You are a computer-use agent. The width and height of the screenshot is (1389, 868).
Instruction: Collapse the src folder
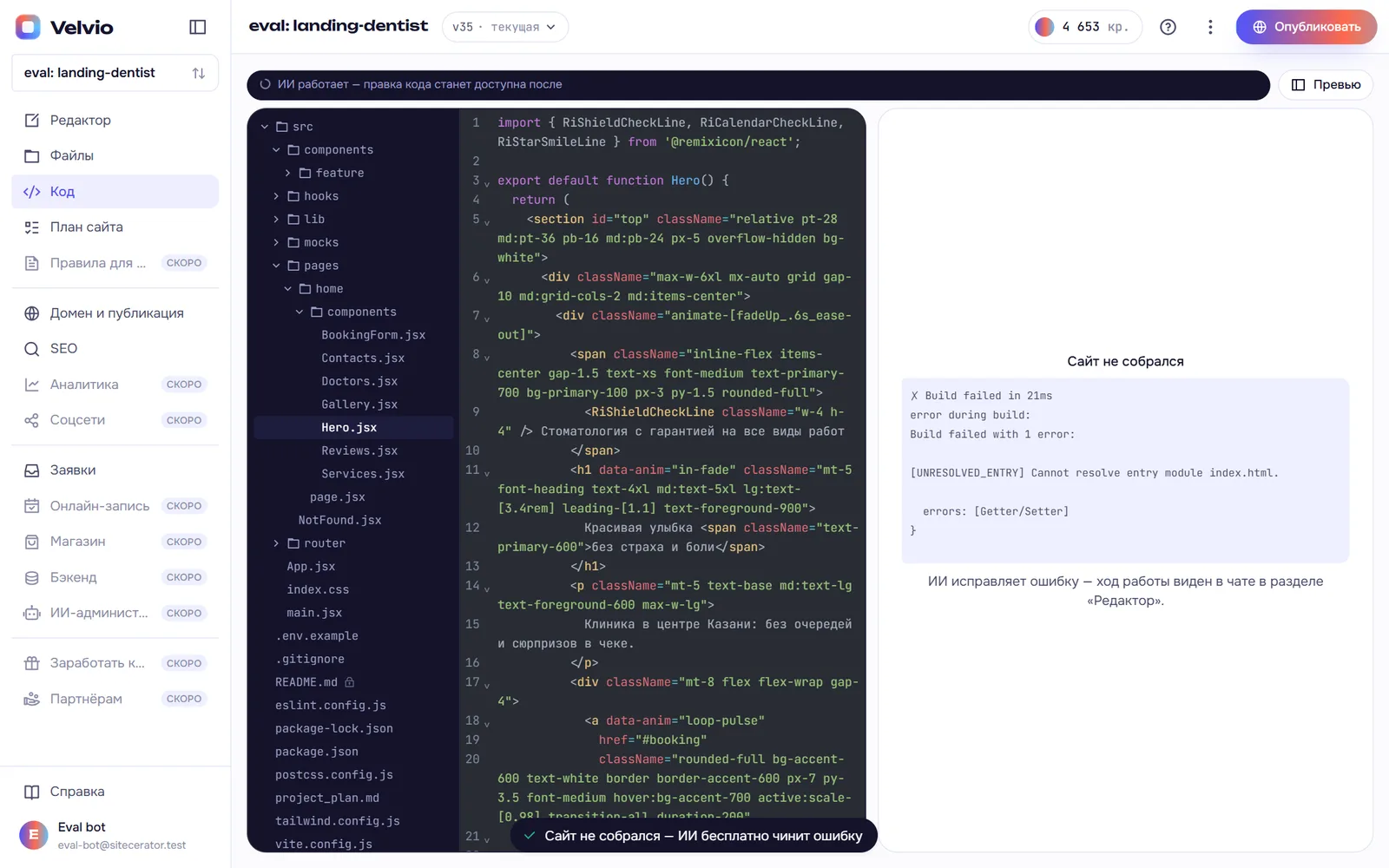265,127
